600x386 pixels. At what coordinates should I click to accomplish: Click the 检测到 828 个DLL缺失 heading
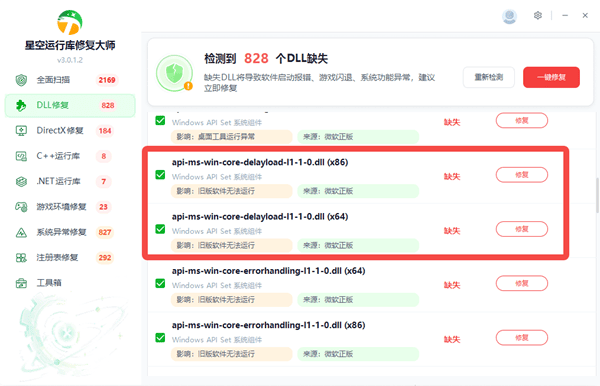pos(266,59)
